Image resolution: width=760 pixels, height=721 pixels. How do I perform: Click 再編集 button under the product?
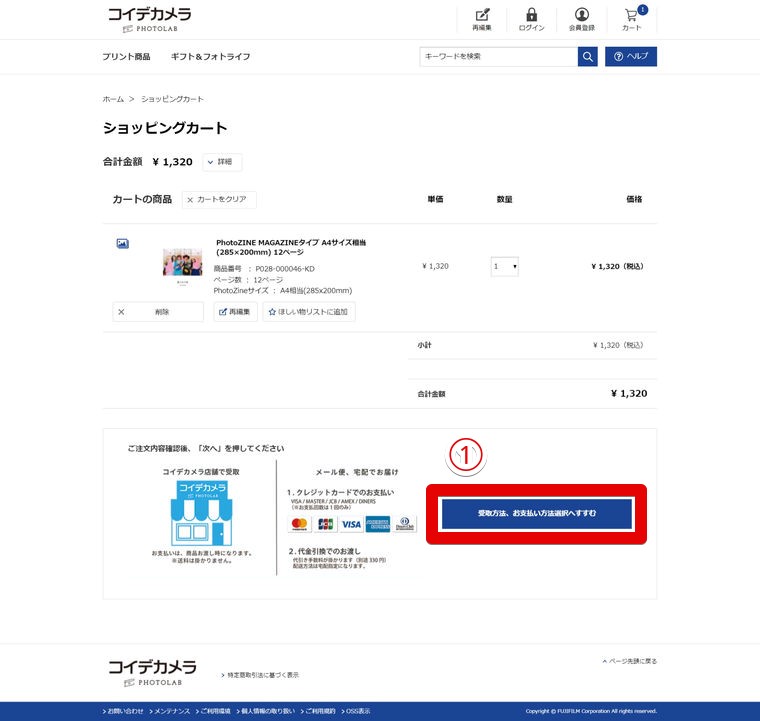235,312
